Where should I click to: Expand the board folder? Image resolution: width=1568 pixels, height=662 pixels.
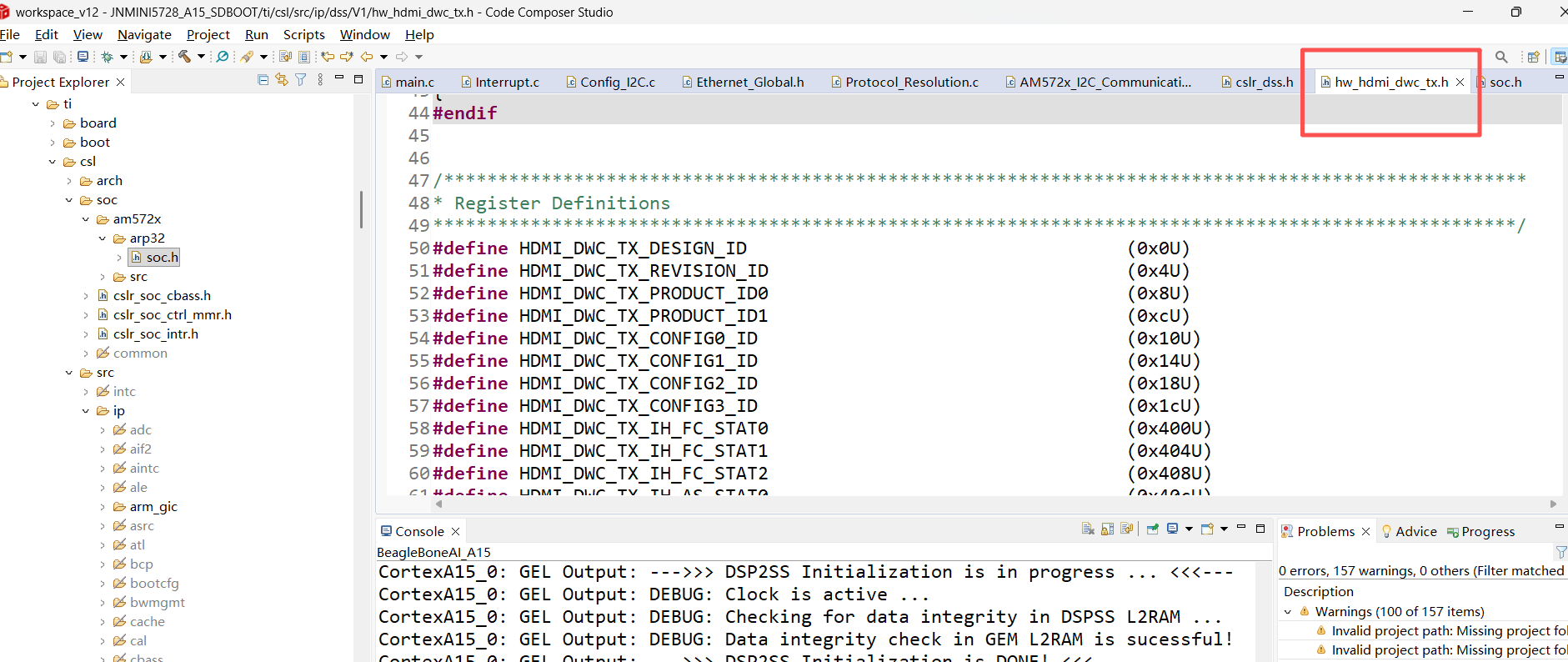point(53,123)
